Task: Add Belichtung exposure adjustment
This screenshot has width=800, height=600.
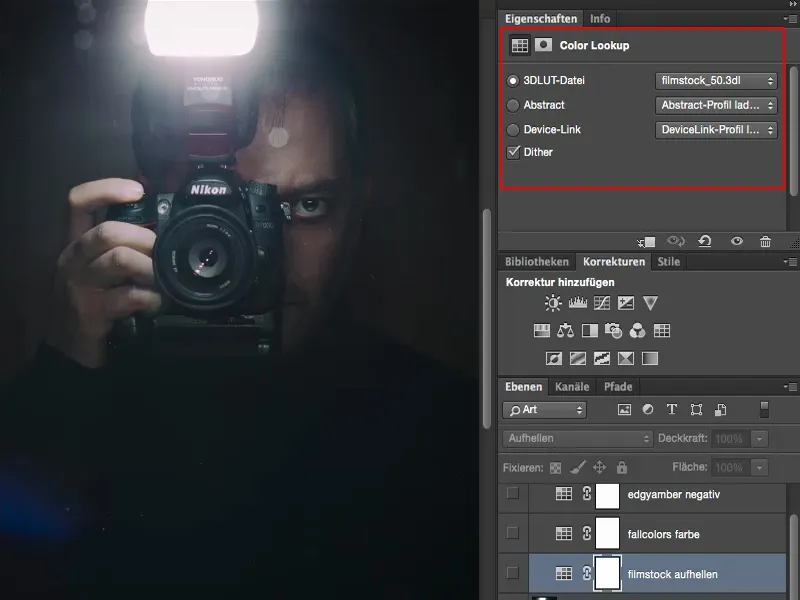Action: click(x=626, y=303)
